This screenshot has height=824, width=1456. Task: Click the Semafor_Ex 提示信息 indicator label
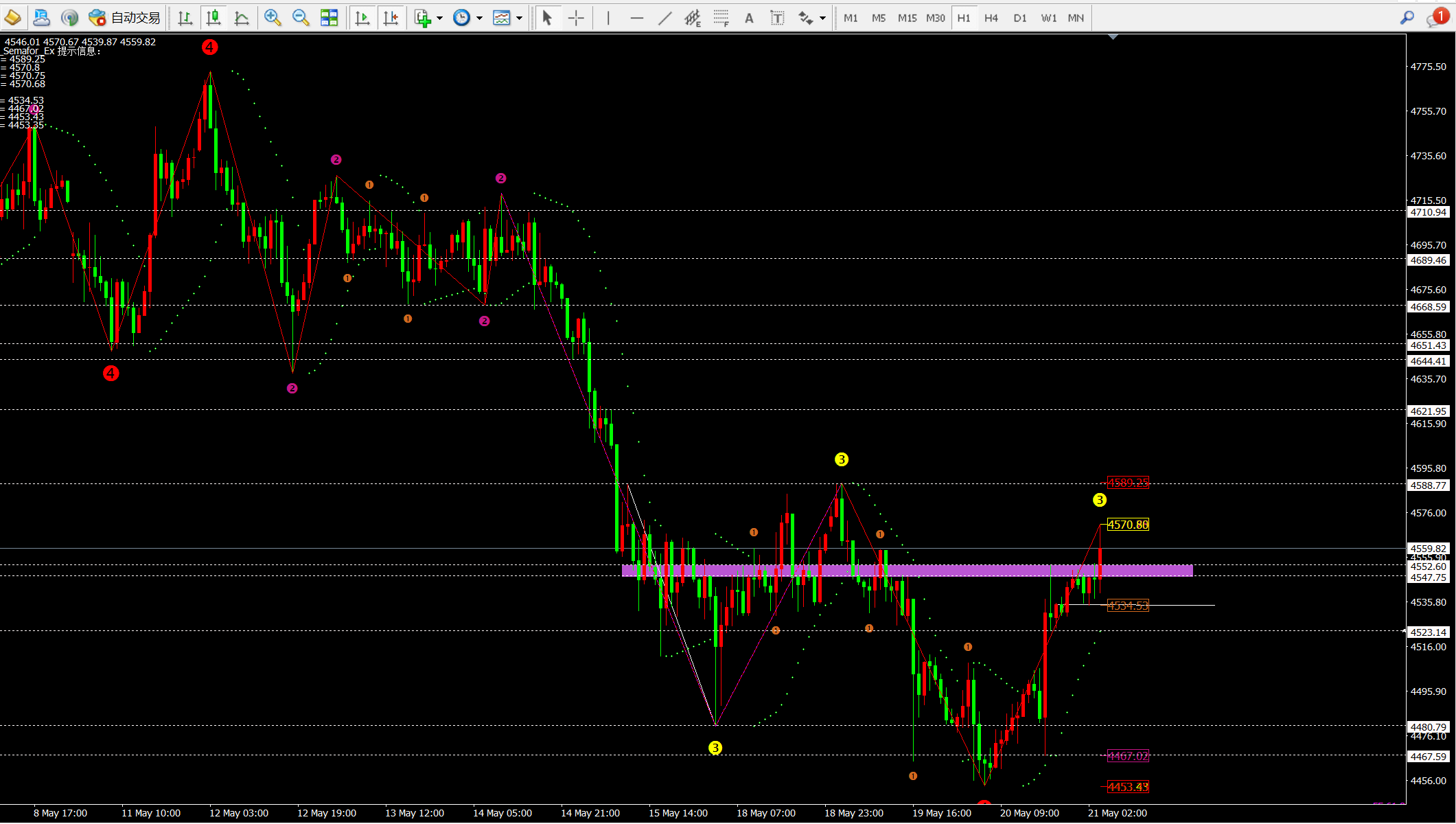(x=52, y=51)
